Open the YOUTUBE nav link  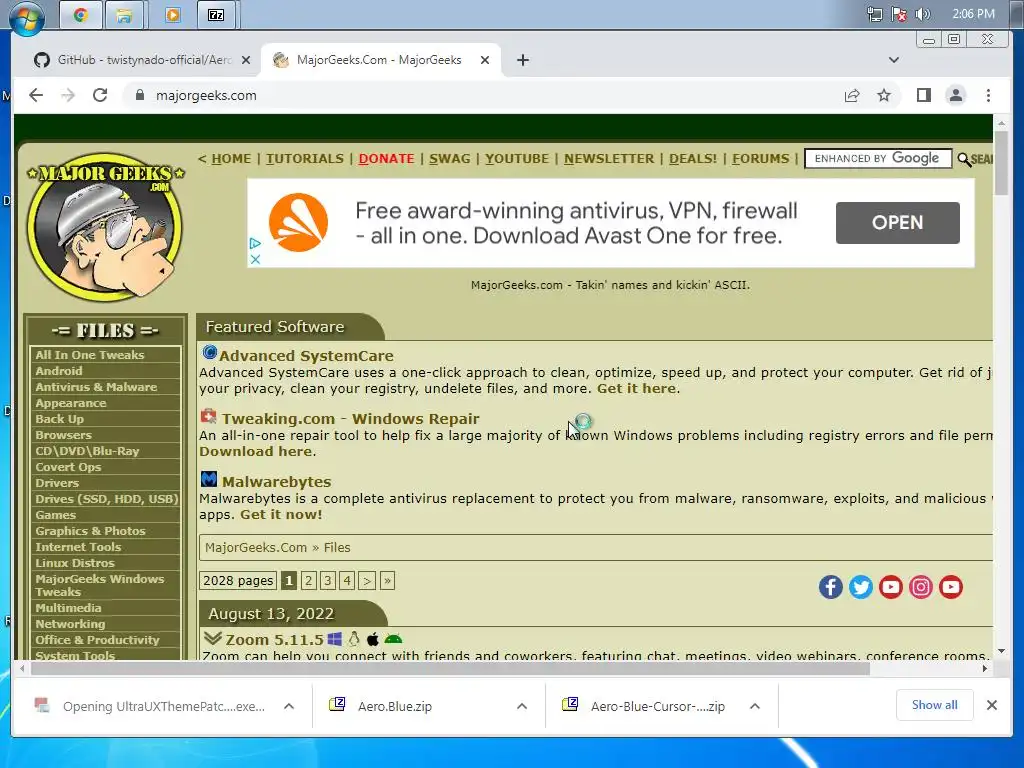pyautogui.click(x=517, y=159)
